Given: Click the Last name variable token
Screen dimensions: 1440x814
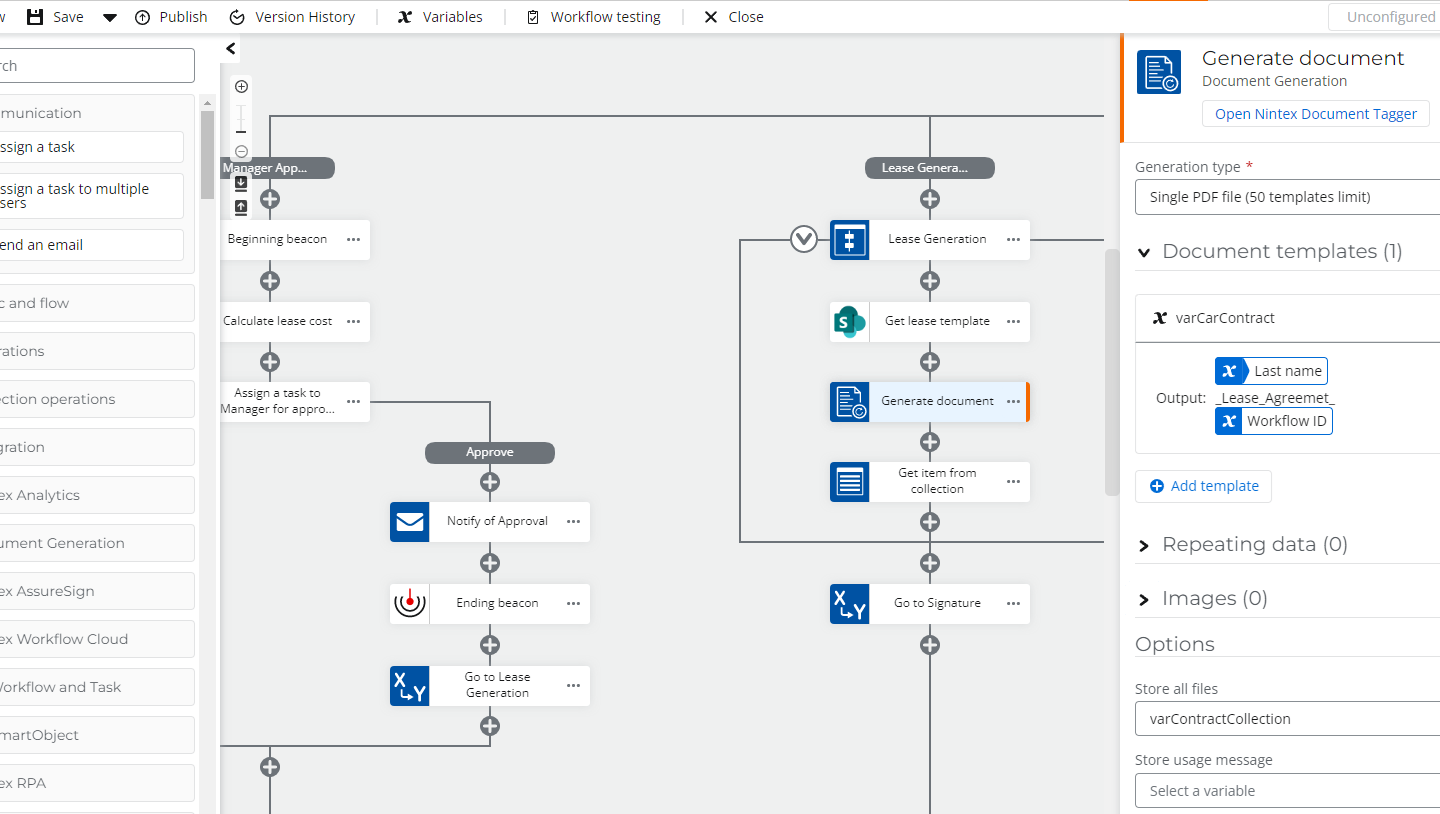Looking at the screenshot, I should point(1271,371).
